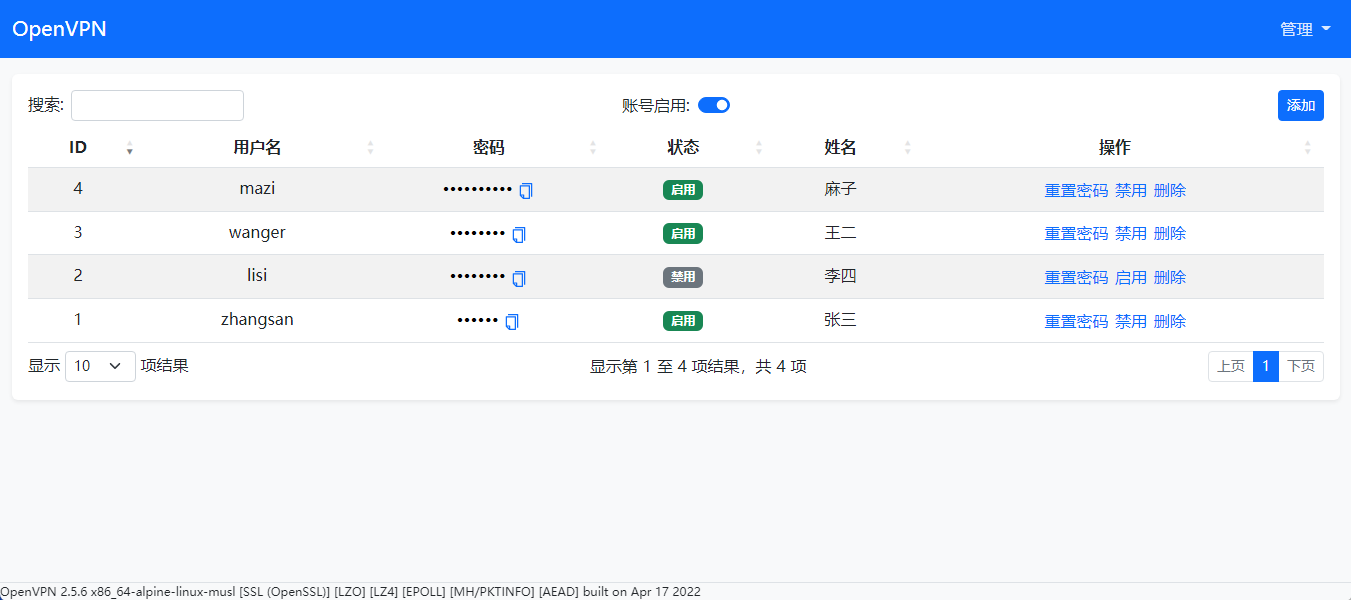The width and height of the screenshot is (1351, 600).
Task: Go to 下页 next page
Action: click(1301, 366)
